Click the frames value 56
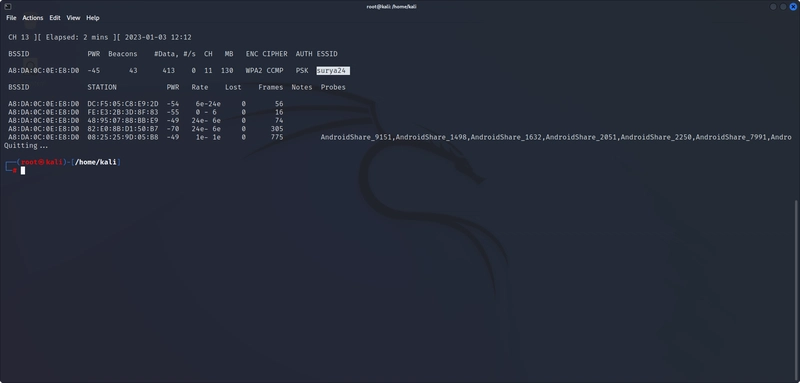This screenshot has height=383, width=800. pos(279,104)
